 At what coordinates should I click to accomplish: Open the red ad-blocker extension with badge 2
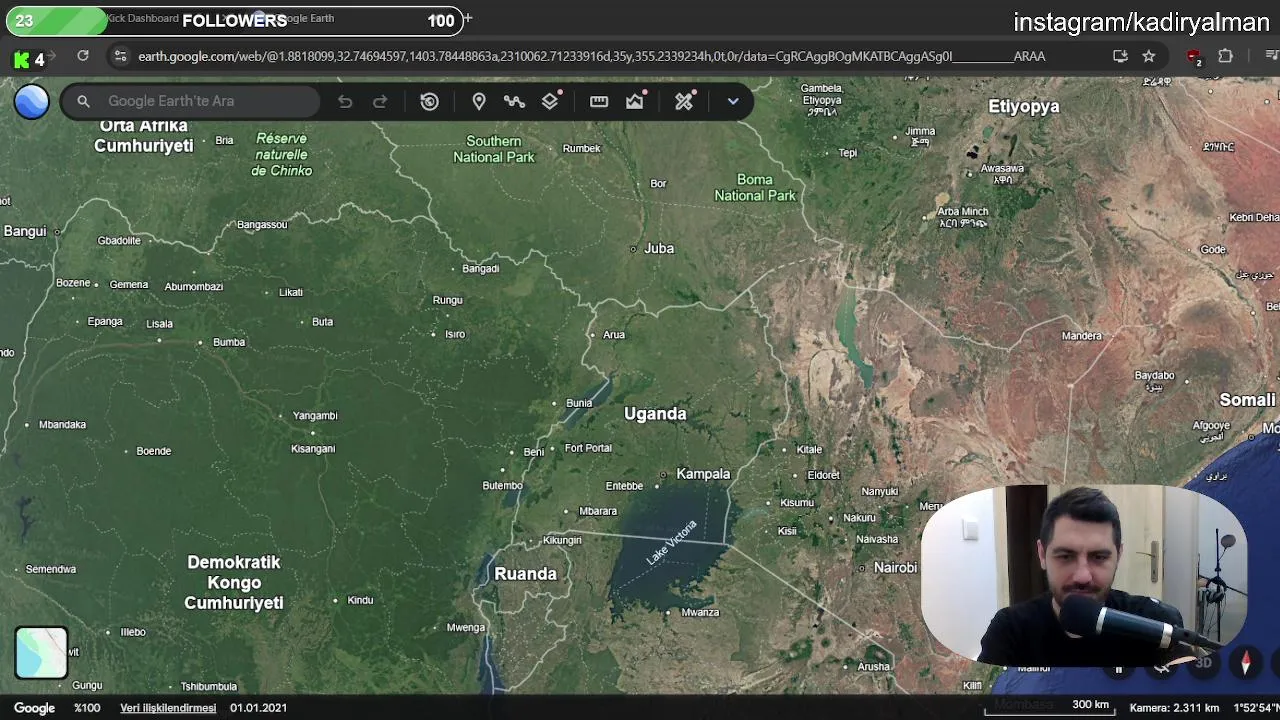point(1194,58)
